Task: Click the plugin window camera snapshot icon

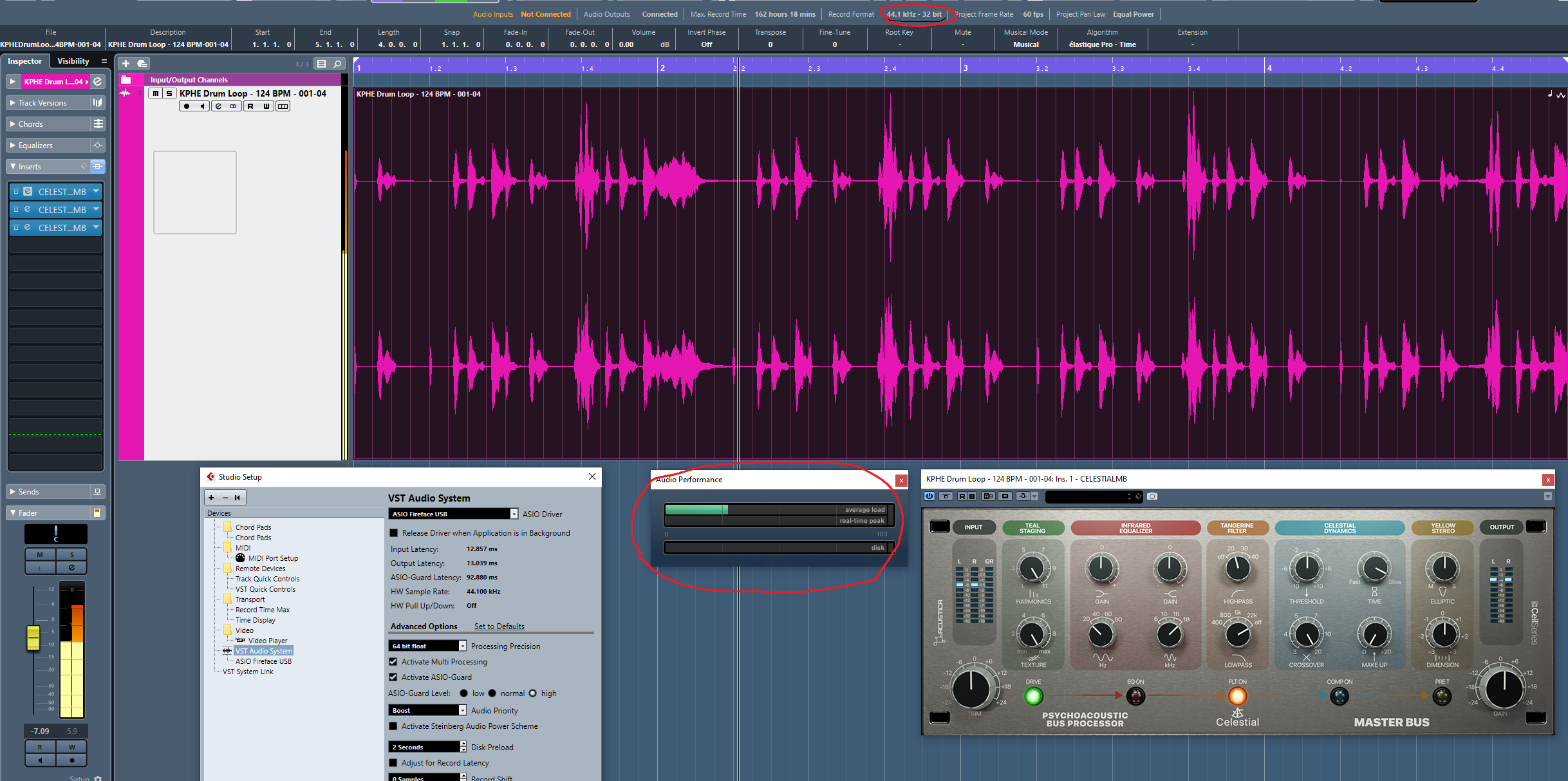Action: [x=1152, y=496]
